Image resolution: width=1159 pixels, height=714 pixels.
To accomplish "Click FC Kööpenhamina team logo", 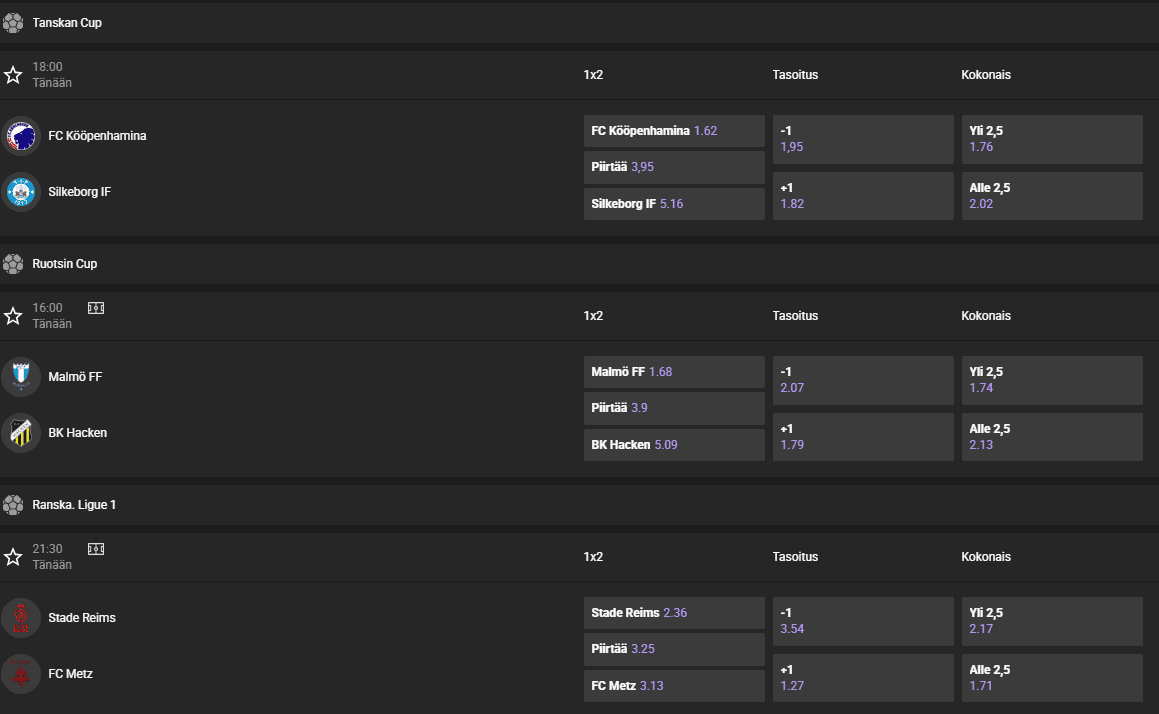I will (21, 136).
